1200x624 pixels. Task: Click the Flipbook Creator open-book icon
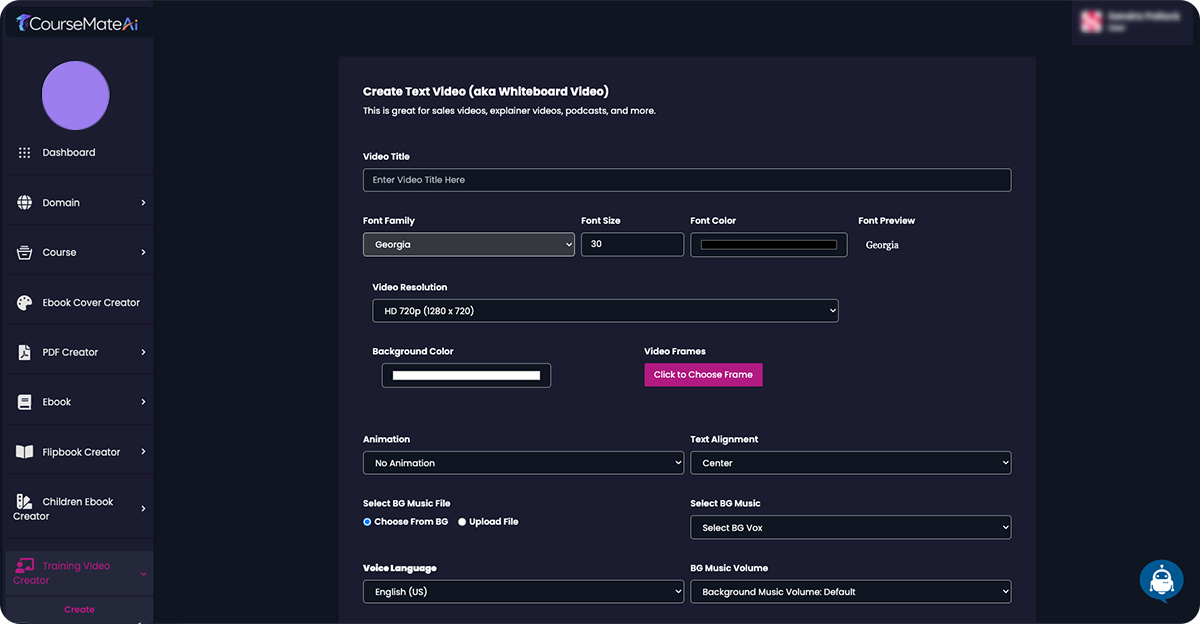pyautogui.click(x=24, y=453)
